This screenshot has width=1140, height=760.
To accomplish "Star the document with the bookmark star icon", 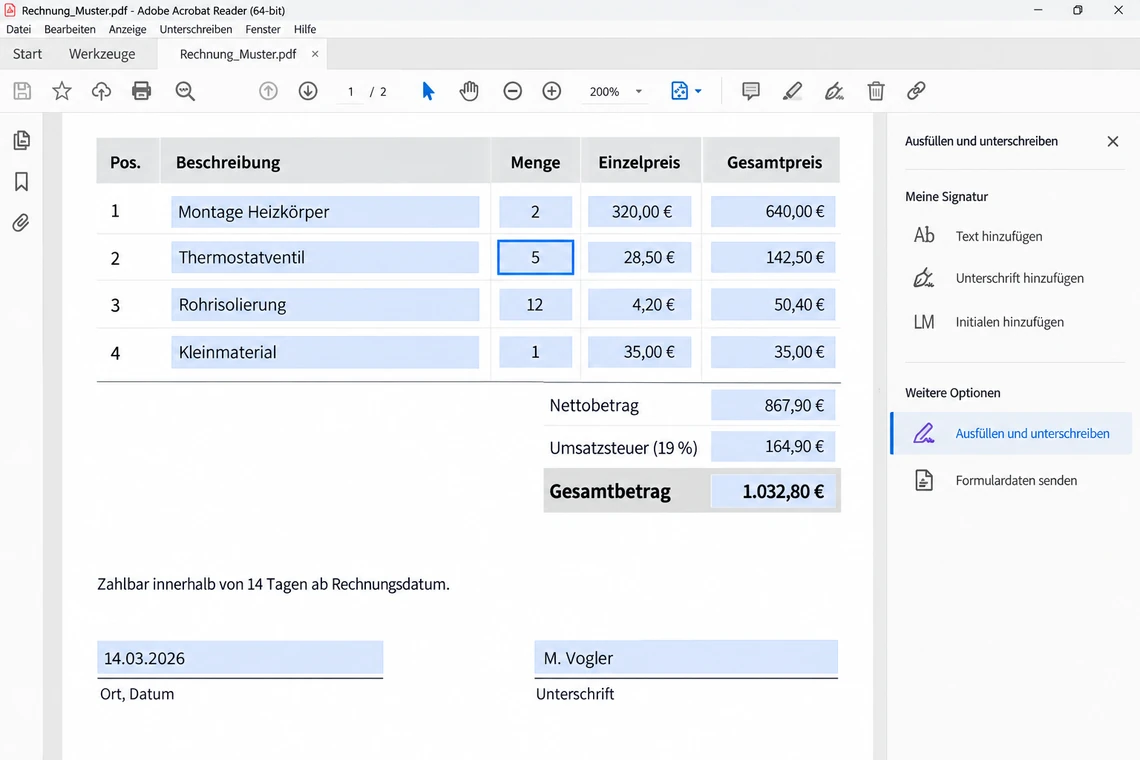I will click(x=62, y=91).
